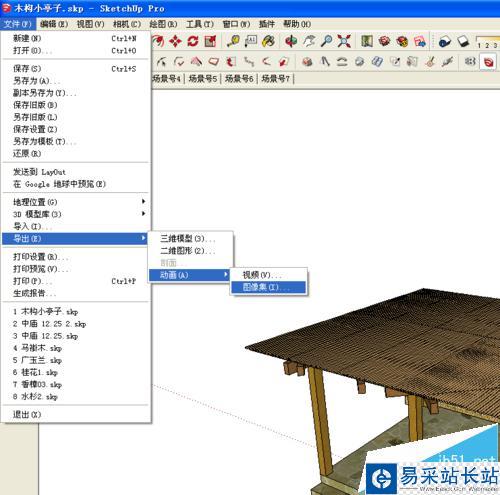Open the 相机(C) menu
500x495 pixels.
tap(127, 24)
